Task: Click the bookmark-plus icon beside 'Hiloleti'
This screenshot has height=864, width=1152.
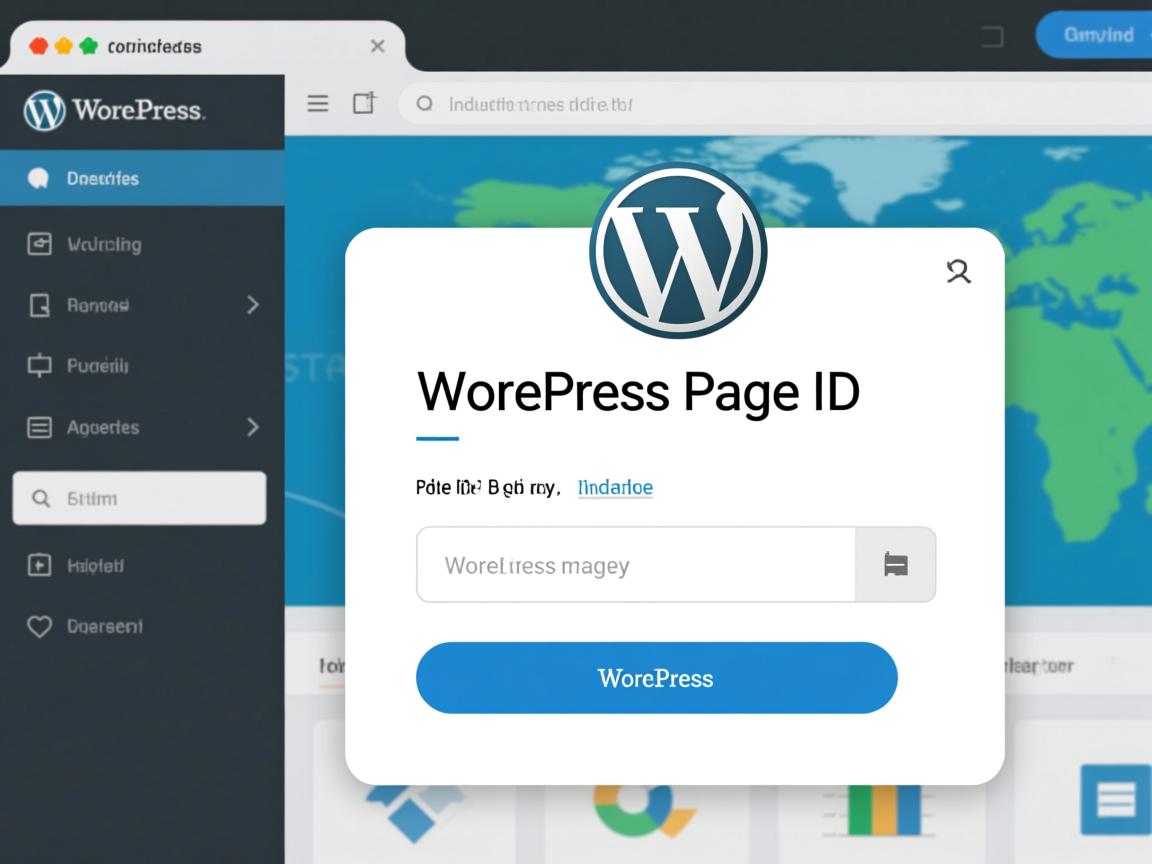Action: pyautogui.click(x=38, y=565)
